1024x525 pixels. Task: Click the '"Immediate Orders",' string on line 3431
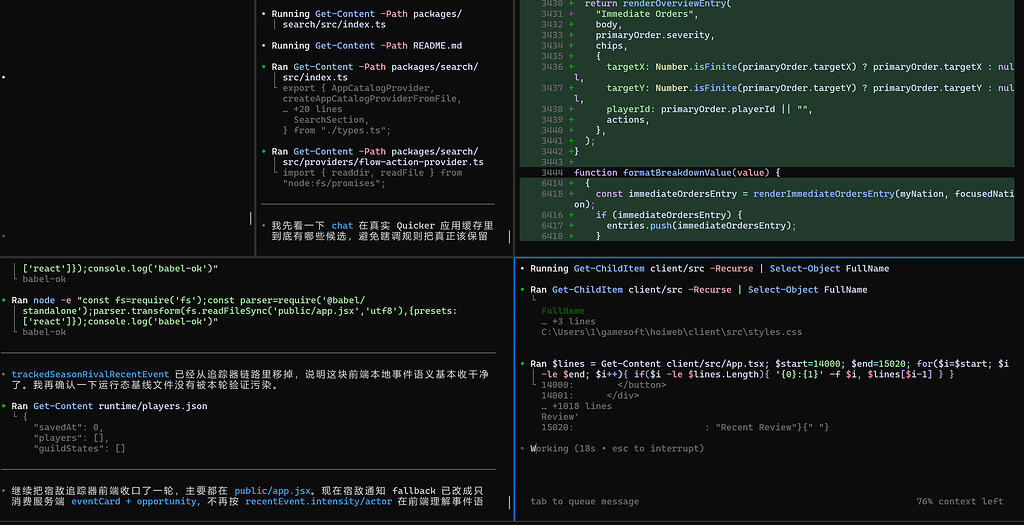pos(647,14)
